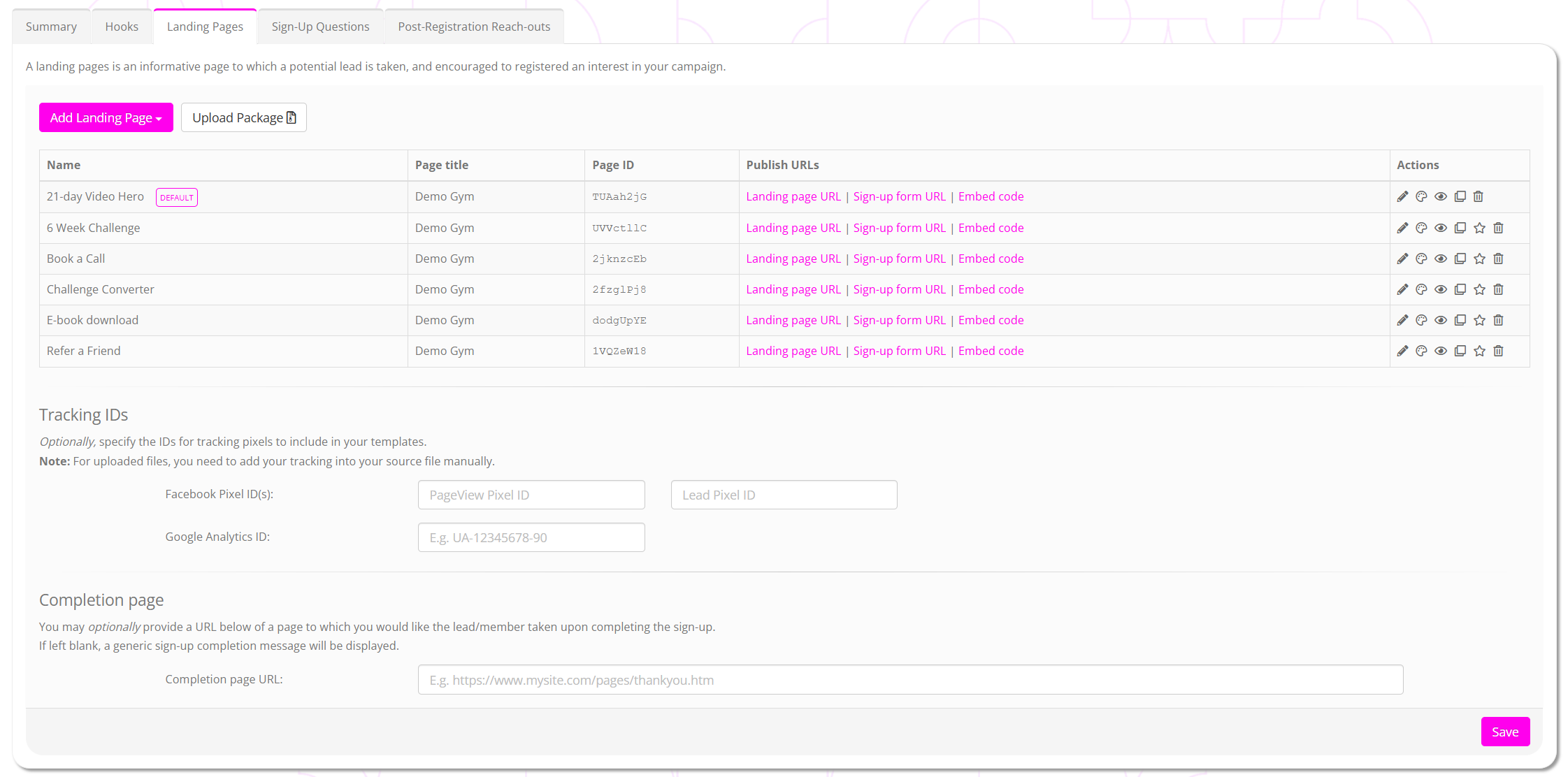Preview 6 Week Challenge page (eye icon)

click(1441, 228)
